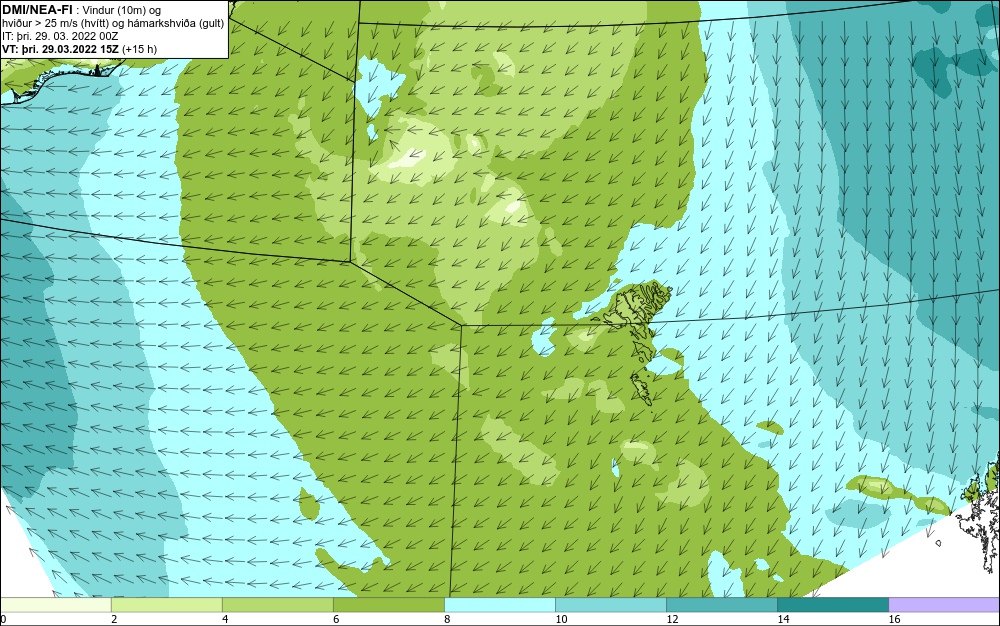Click the 6–8 m/s darker green legend swatch

click(x=389, y=605)
